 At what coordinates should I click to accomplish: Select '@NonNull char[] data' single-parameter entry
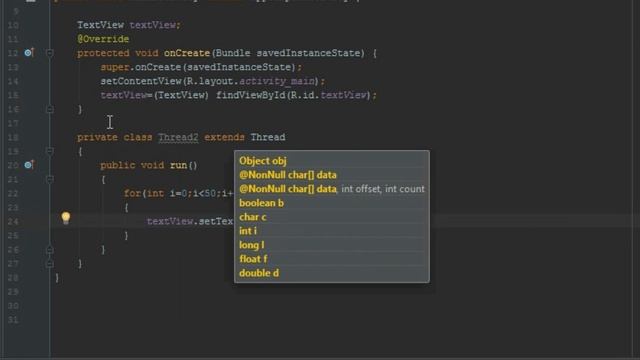331,175
